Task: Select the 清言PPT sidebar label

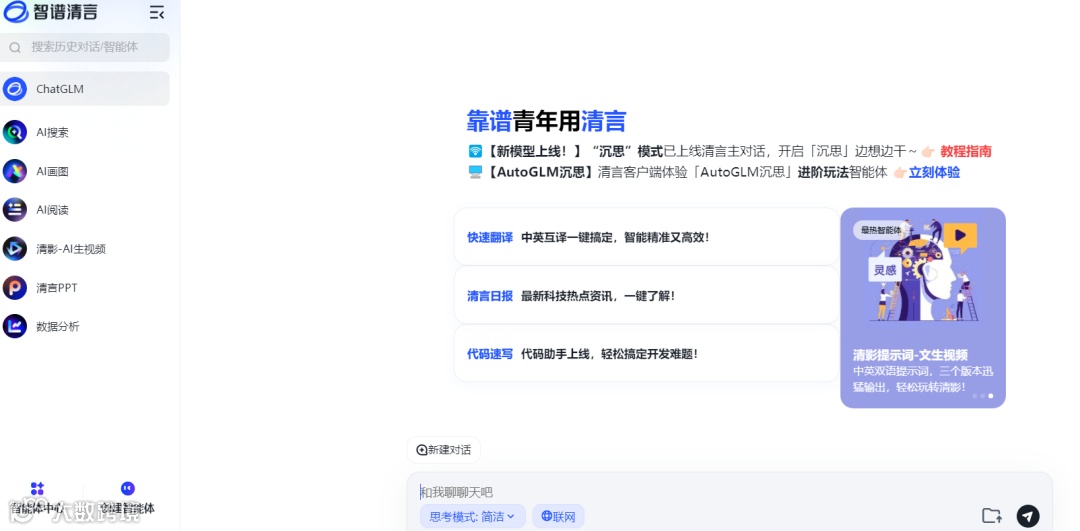Action: point(56,288)
